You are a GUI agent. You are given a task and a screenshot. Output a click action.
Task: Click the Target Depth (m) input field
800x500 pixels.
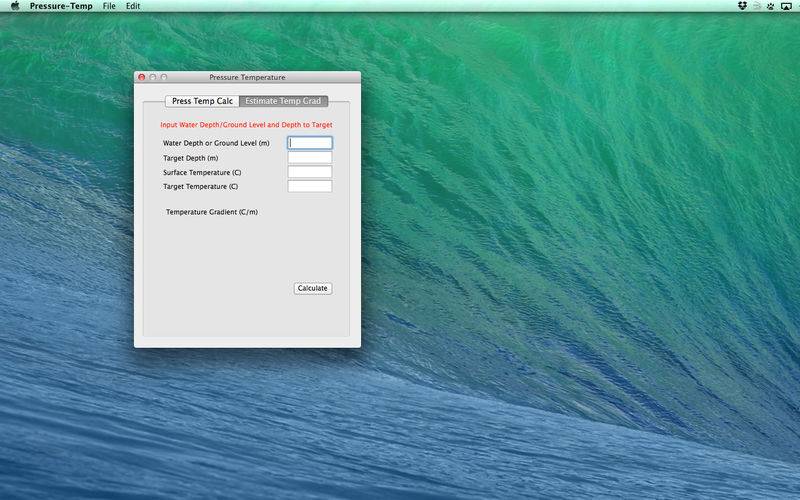coord(310,158)
